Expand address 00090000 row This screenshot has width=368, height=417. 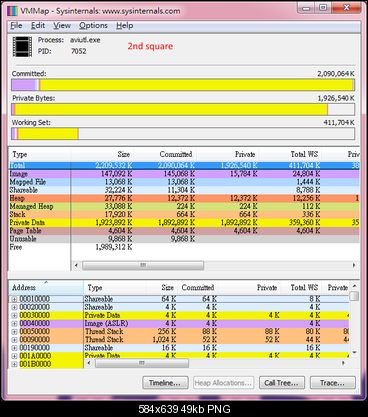[x=14, y=340]
